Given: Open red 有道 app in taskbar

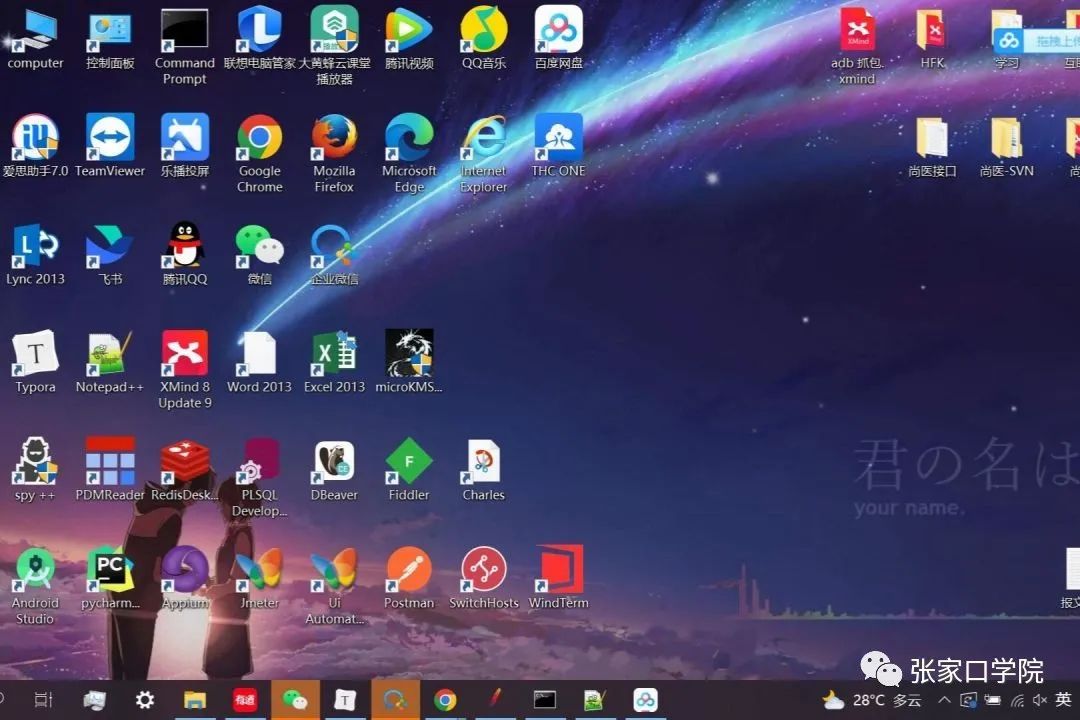Looking at the screenshot, I should 245,700.
